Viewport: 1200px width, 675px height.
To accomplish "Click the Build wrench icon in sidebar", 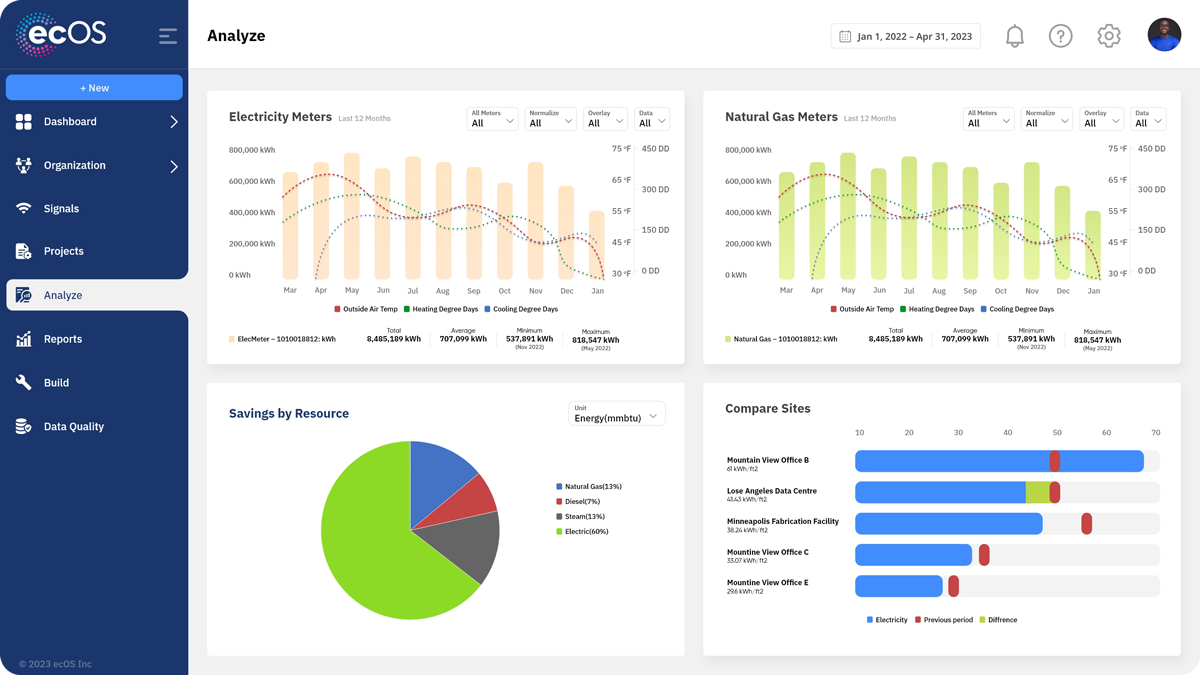I will click(x=24, y=383).
